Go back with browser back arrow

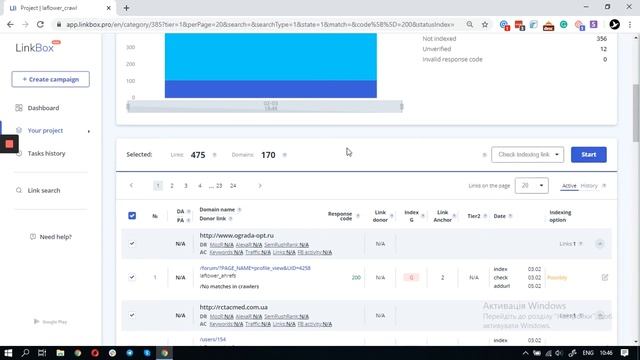coord(10,24)
